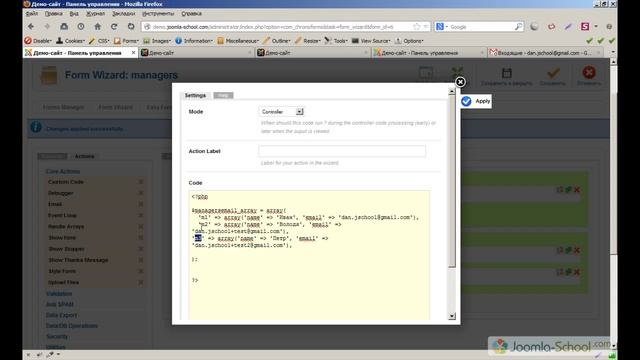Bookmark the page with the star icon

click(x=416, y=27)
